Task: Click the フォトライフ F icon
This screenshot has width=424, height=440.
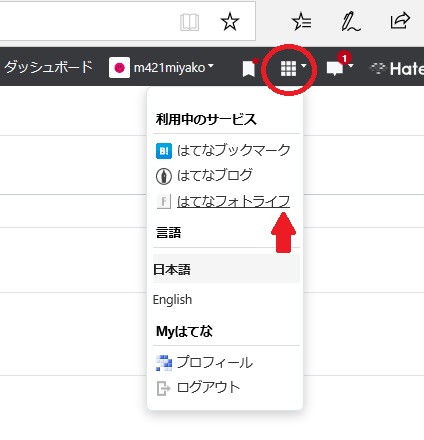Action: pos(164,201)
